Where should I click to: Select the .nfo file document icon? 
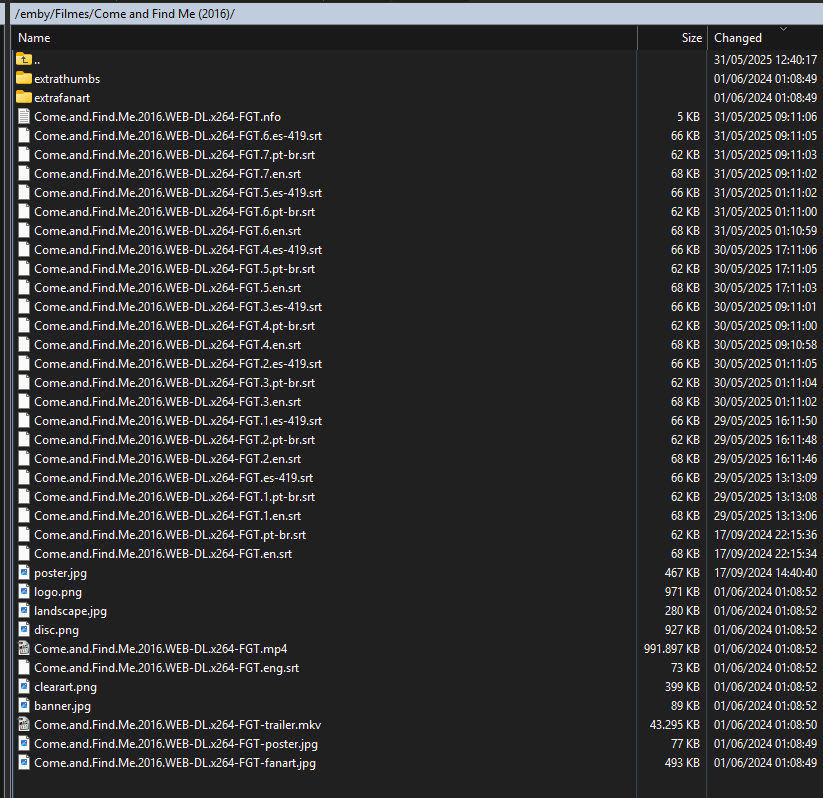click(24, 117)
